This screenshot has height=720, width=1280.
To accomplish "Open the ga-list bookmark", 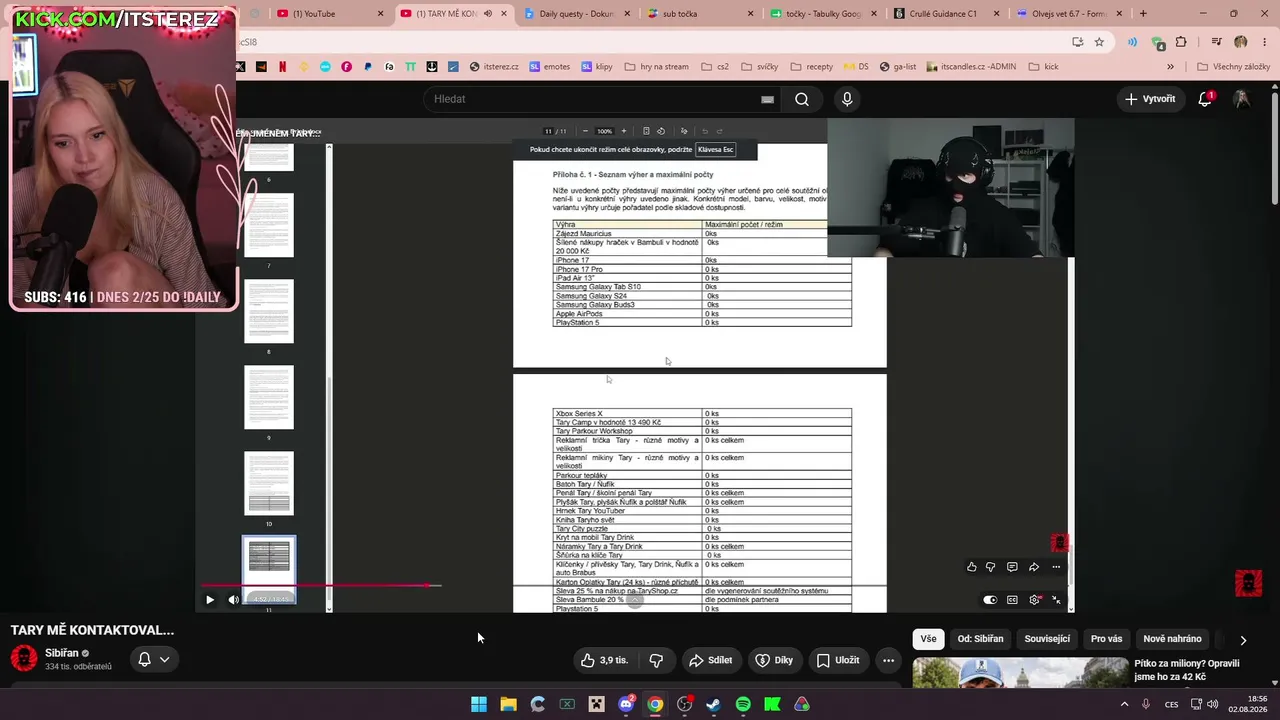I will (x=898, y=67).
